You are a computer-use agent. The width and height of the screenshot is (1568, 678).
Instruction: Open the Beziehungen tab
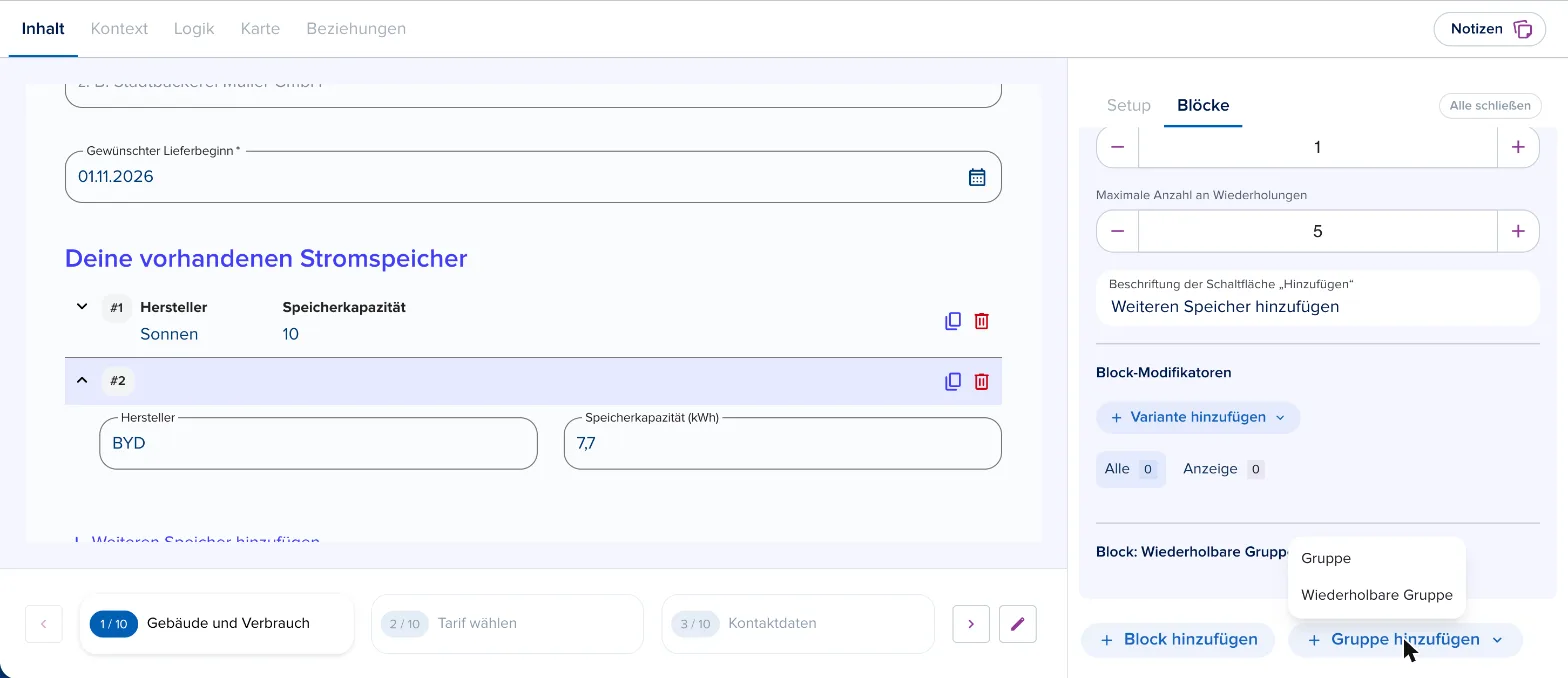[x=356, y=29]
